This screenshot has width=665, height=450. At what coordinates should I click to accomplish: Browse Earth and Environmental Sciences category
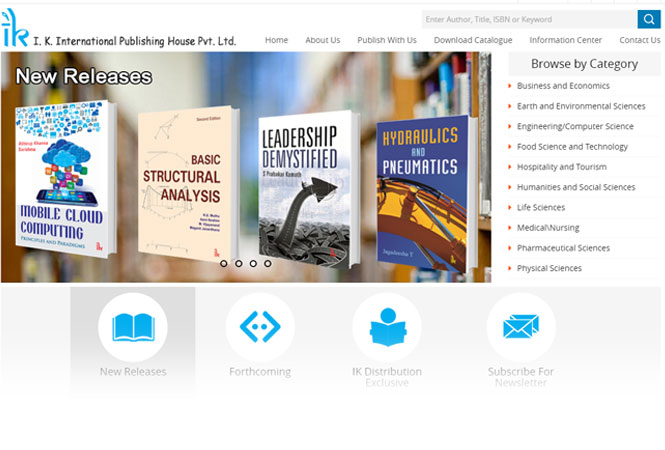[x=581, y=106]
